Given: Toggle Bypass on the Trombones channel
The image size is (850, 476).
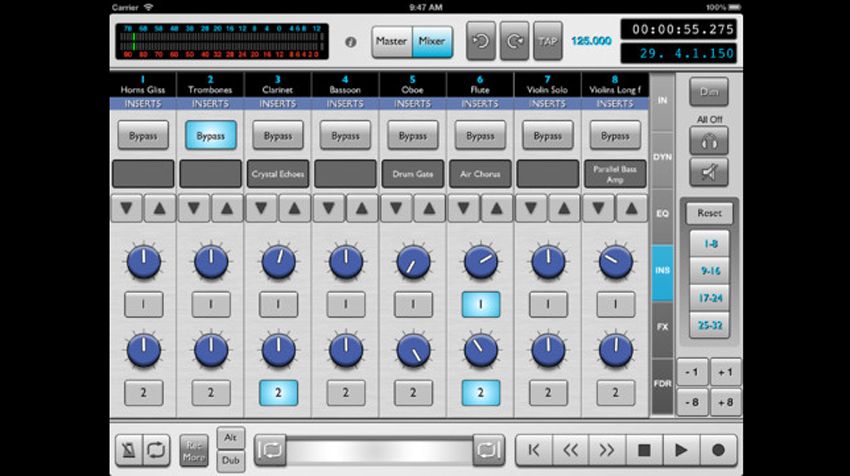Looking at the screenshot, I should (x=210, y=136).
